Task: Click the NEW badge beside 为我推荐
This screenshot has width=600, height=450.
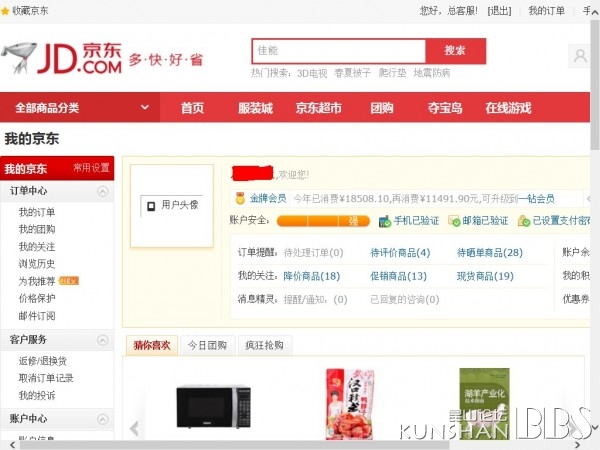Action: coord(69,281)
